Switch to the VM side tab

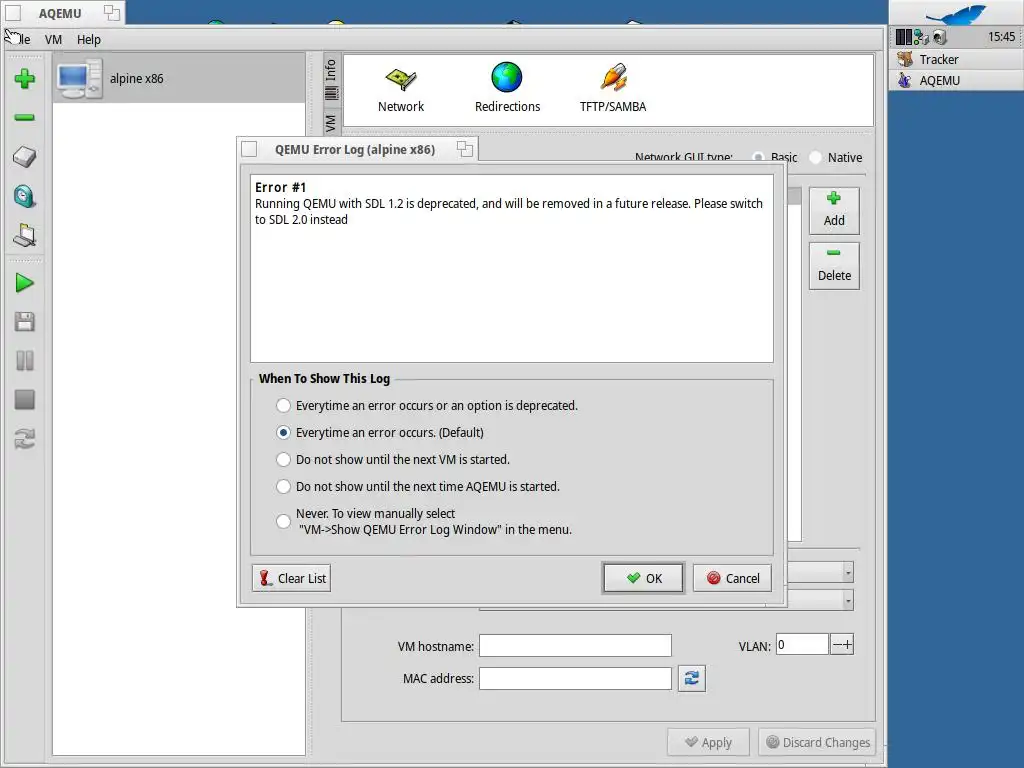332,123
